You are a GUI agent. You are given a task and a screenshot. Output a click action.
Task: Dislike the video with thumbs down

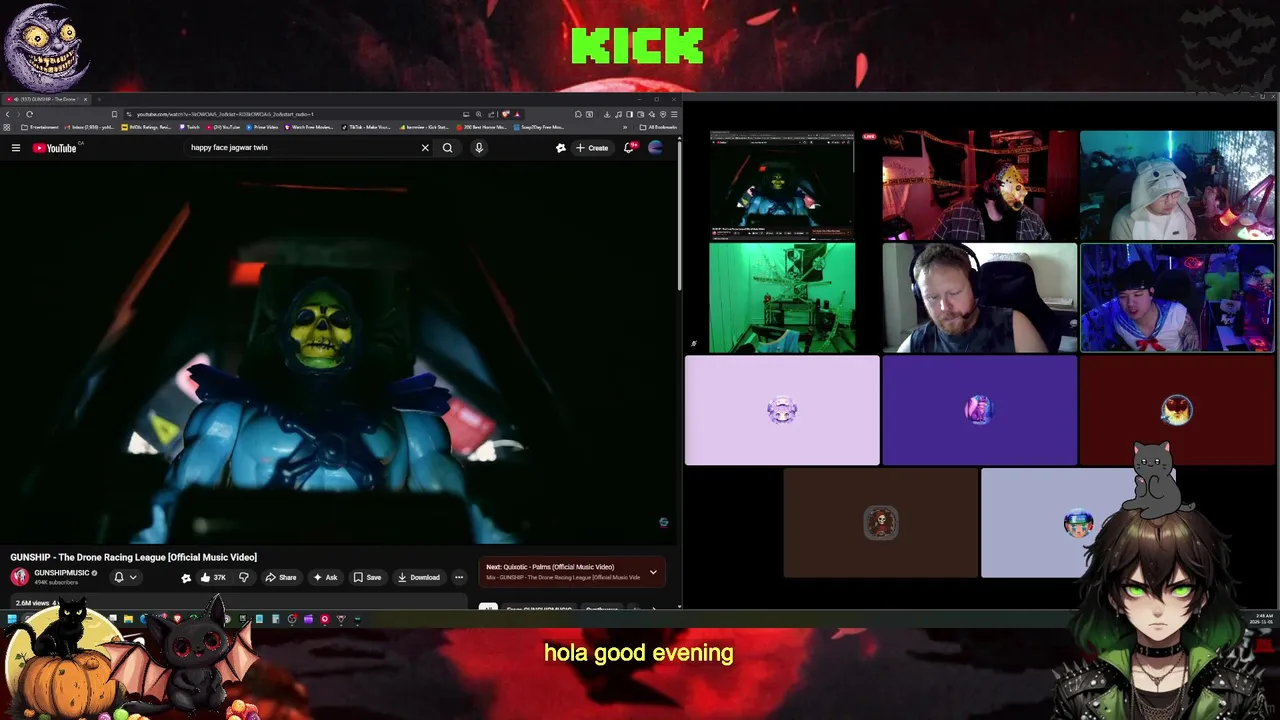pyautogui.click(x=243, y=577)
